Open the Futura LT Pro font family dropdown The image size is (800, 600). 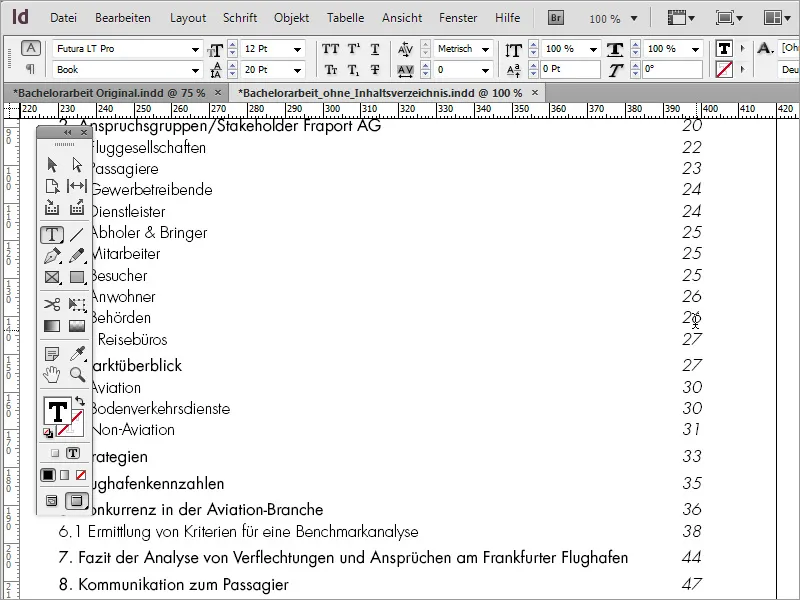coord(195,49)
